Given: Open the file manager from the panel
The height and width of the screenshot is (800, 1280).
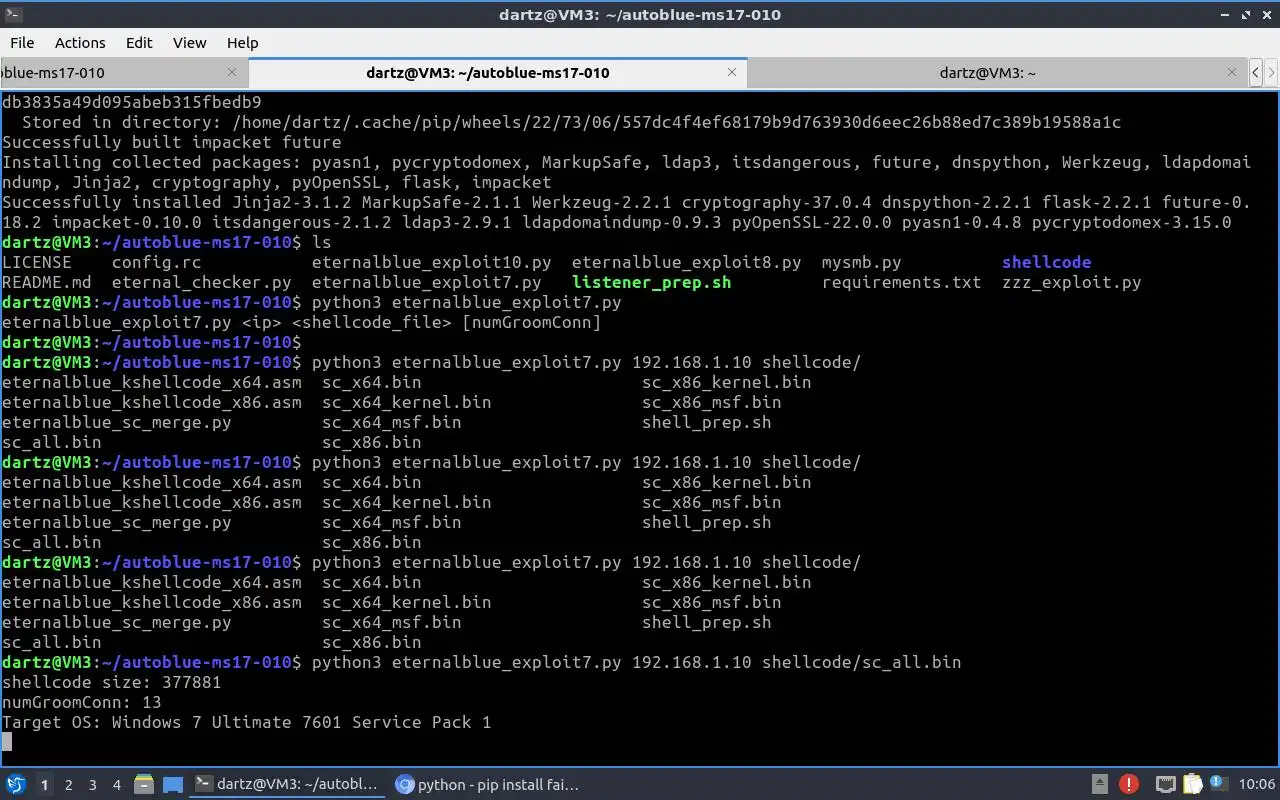Looking at the screenshot, I should click(x=143, y=785).
